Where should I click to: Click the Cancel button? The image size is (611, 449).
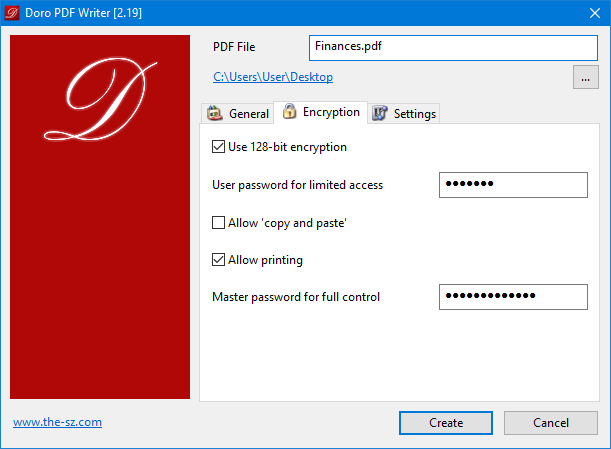pos(551,423)
